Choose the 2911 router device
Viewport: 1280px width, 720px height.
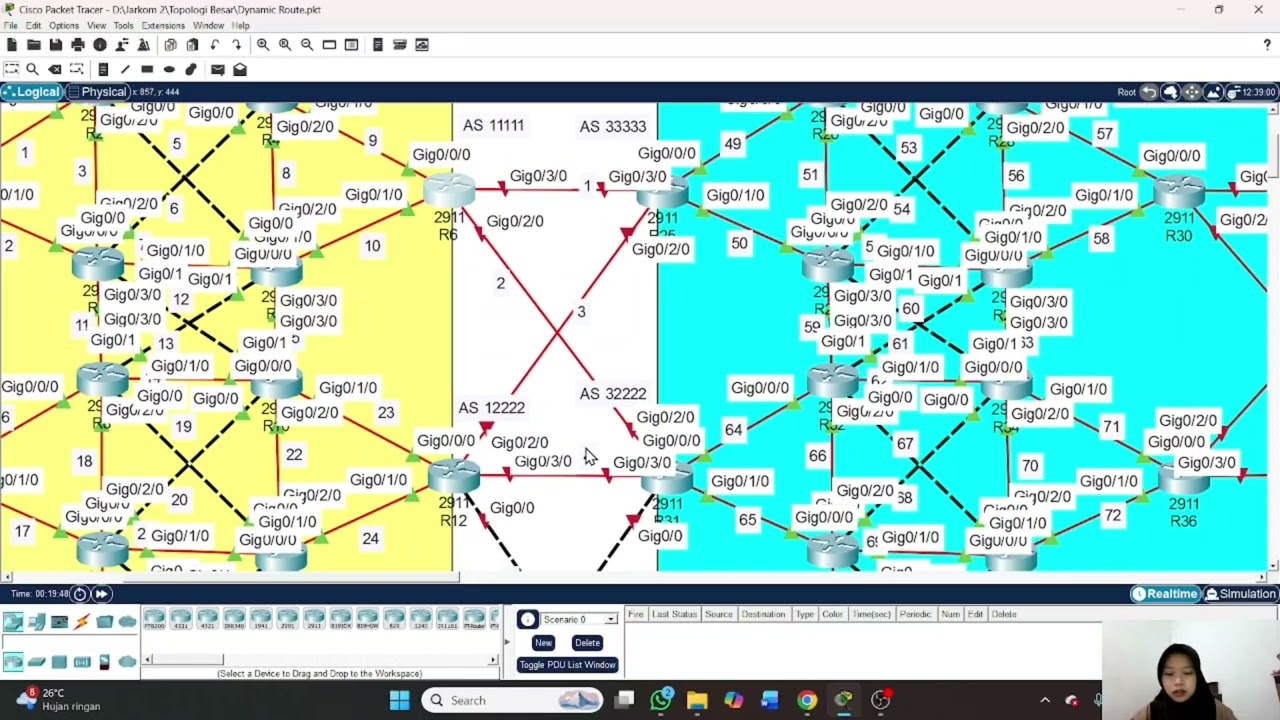[x=313, y=620]
